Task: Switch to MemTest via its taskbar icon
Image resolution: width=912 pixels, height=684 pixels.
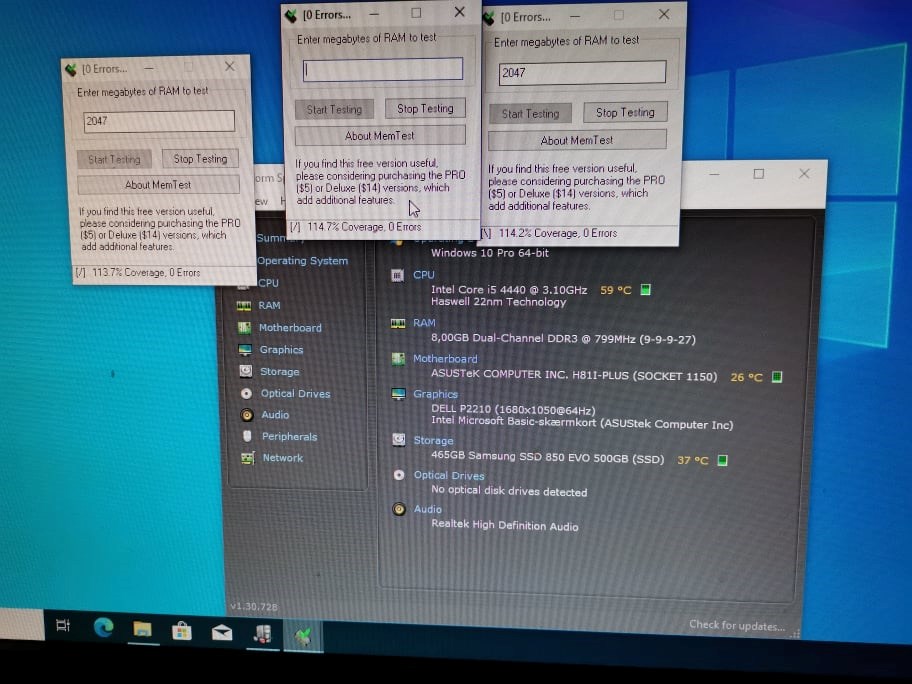Action: (303, 636)
